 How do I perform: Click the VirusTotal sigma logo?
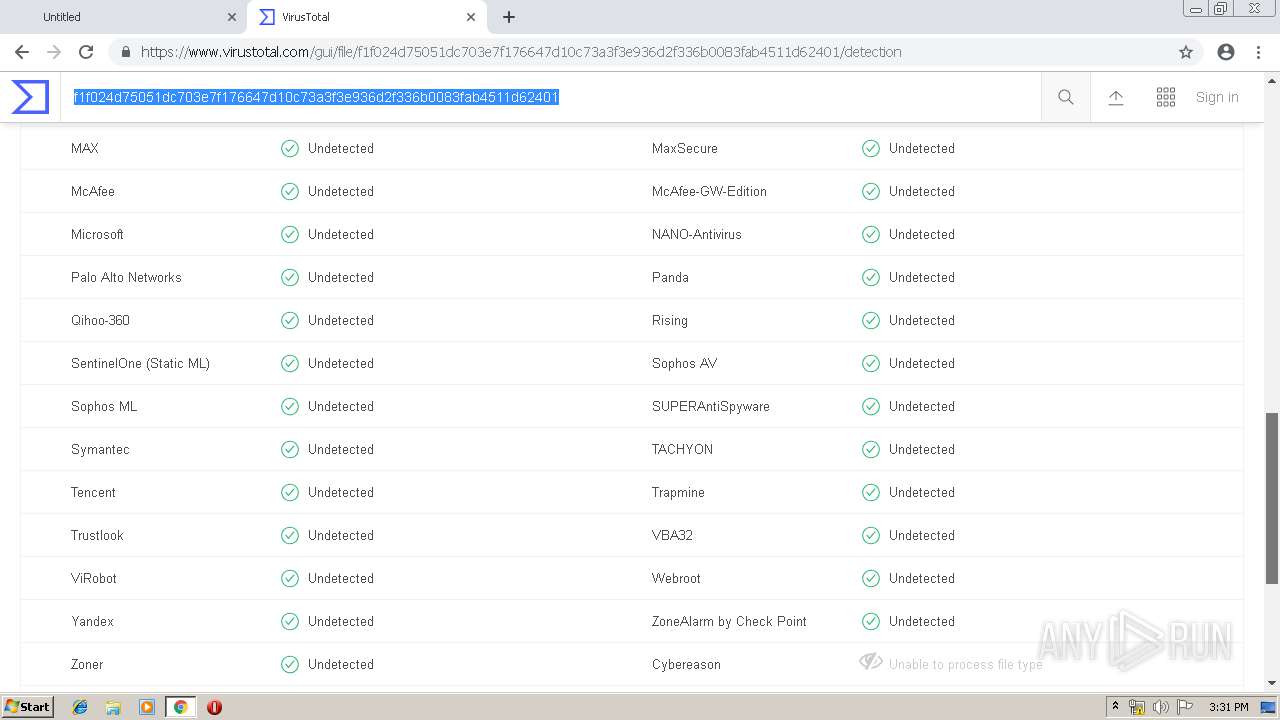30,97
